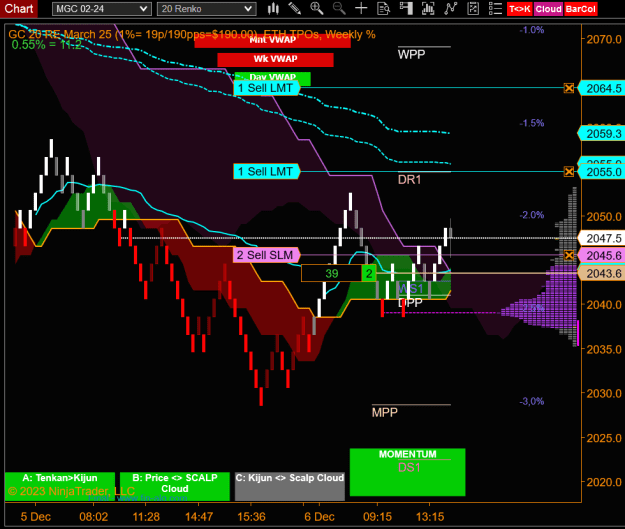This screenshot has width=625, height=529.
Task: Click the position quantity 2 box
Action: point(369,273)
